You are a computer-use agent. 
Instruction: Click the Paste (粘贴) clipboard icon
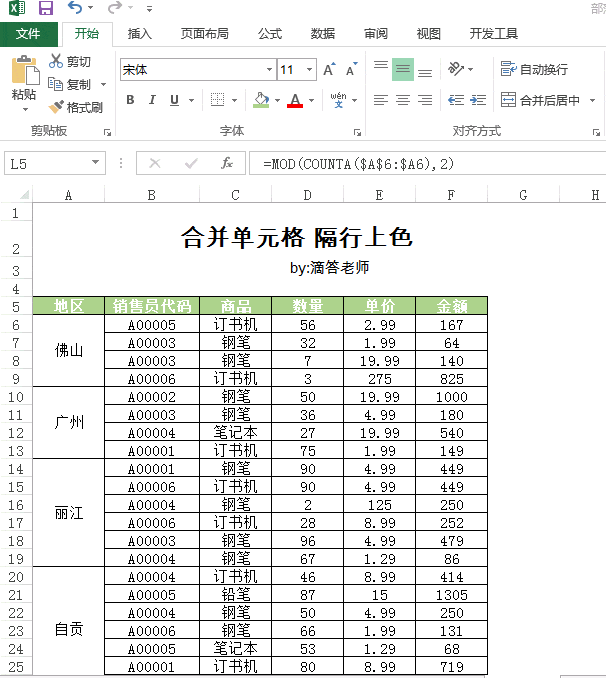pos(24,72)
